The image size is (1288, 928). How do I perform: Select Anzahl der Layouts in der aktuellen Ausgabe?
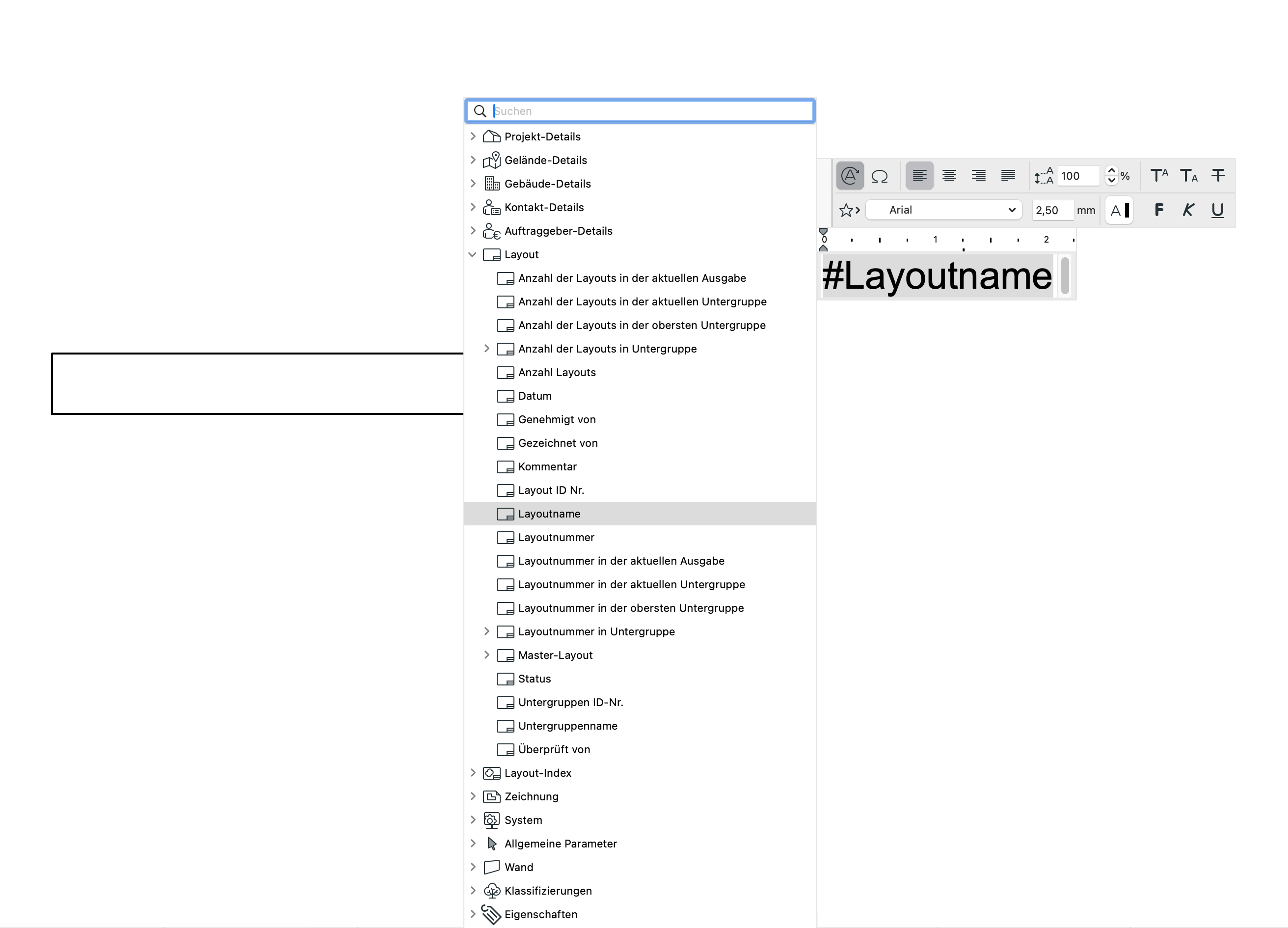point(632,278)
